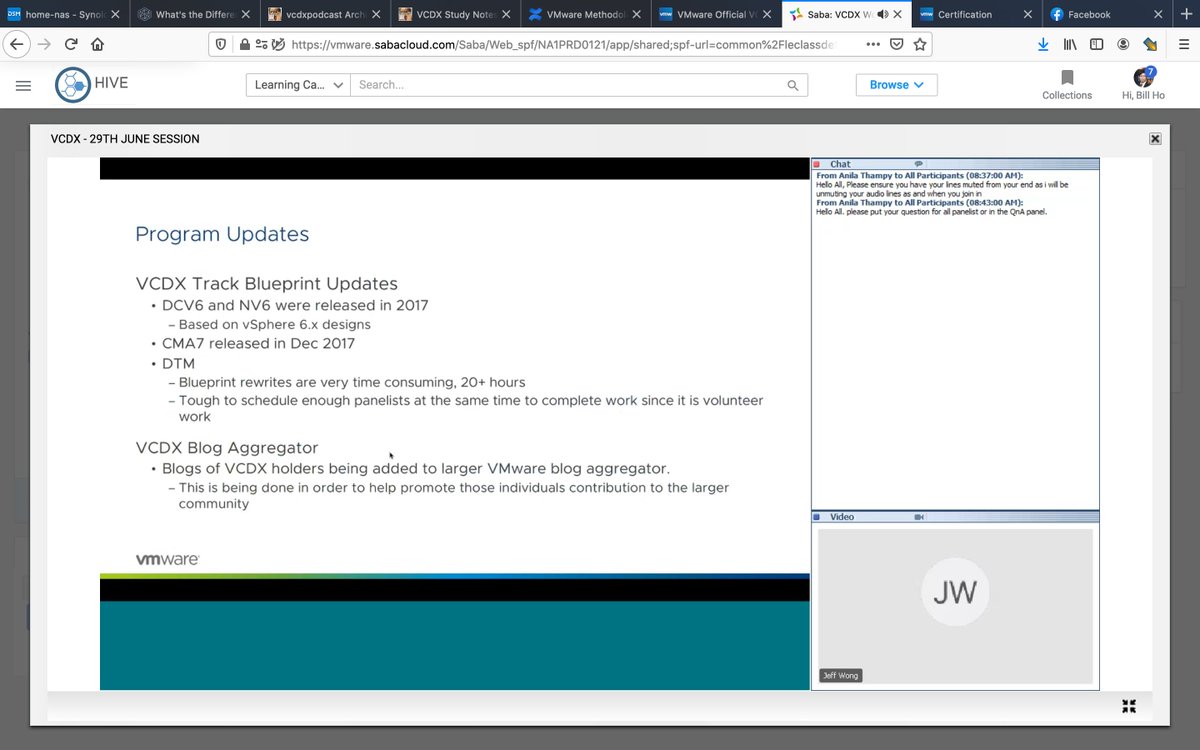Viewport: 1200px width, 750px height.
Task: Click the padlock site security icon
Action: 245,44
